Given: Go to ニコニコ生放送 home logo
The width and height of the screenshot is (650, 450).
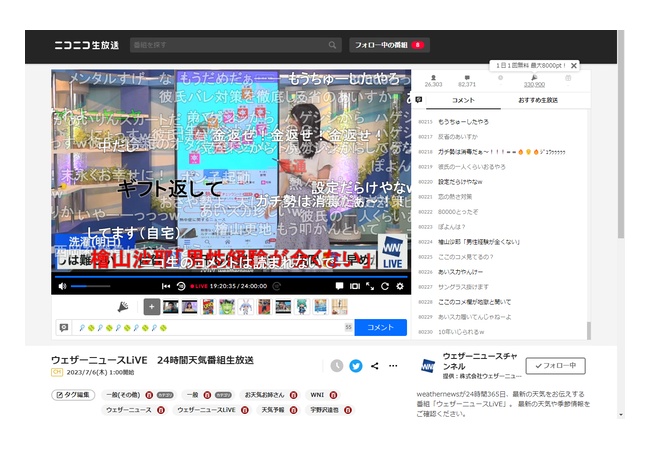Looking at the screenshot, I should coord(87,45).
